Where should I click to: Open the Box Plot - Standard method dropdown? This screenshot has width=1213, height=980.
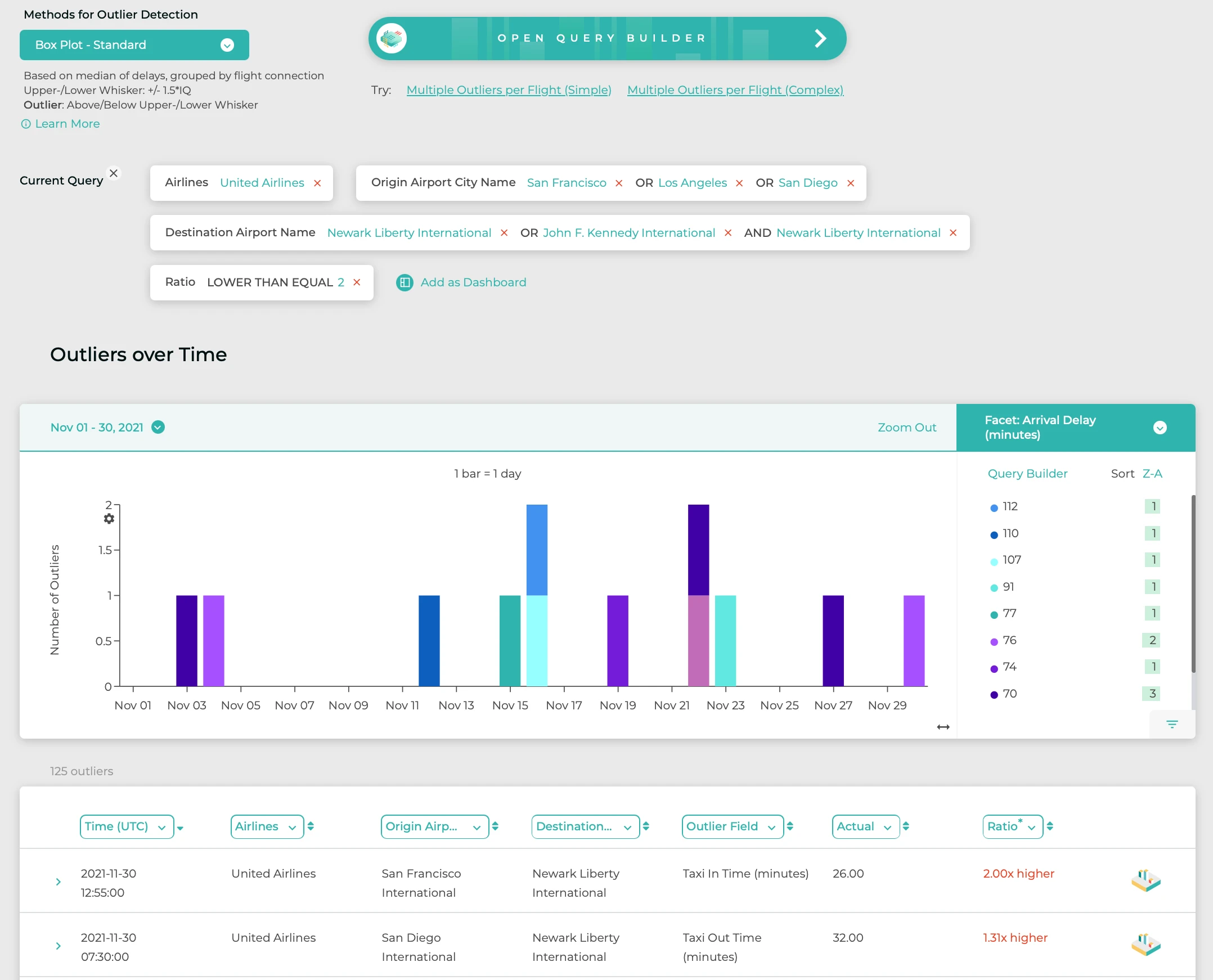(x=134, y=45)
